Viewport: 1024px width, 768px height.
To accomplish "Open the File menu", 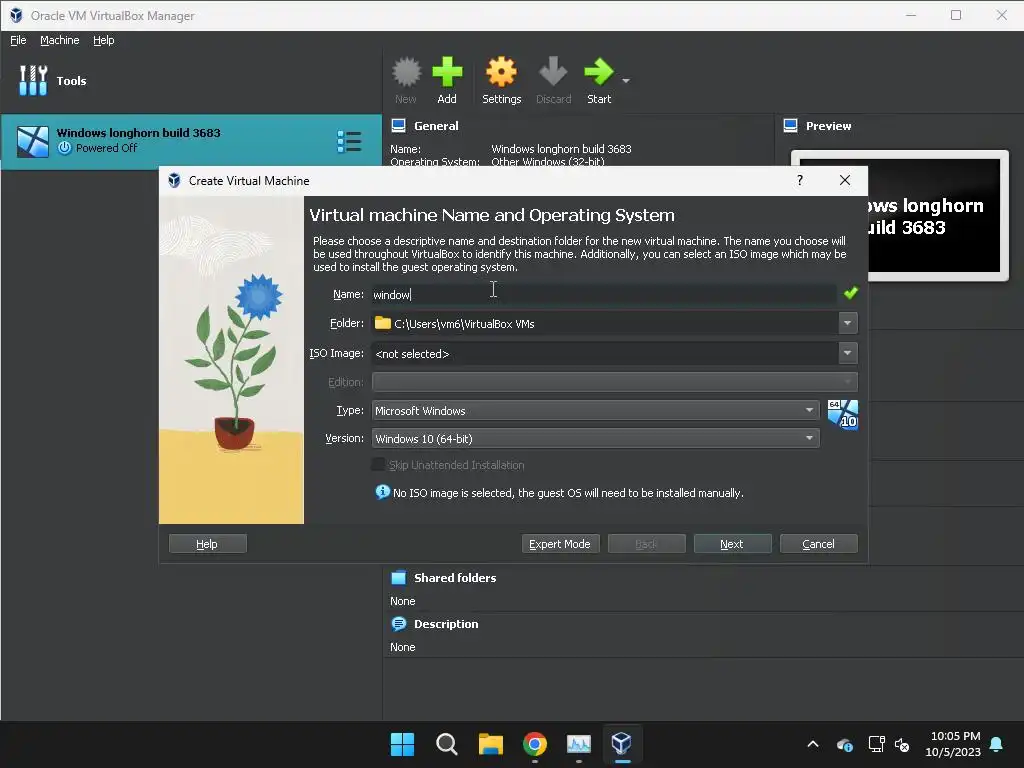I will click(18, 40).
